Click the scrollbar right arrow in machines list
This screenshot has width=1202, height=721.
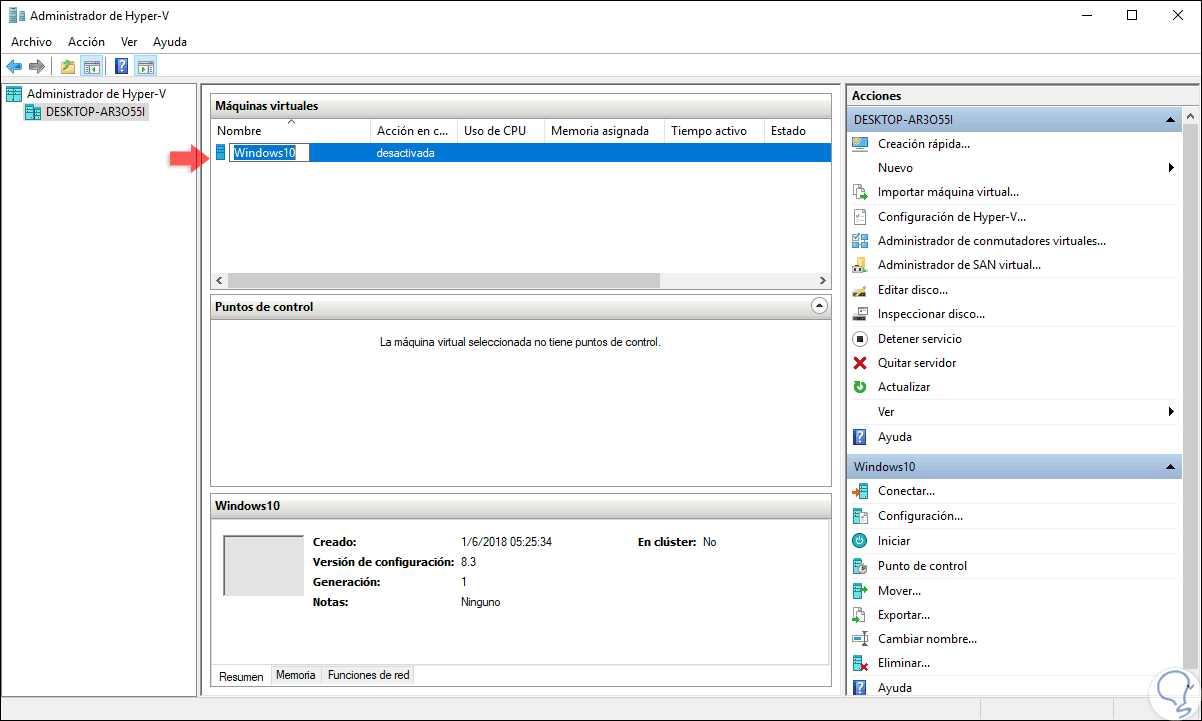(823, 281)
